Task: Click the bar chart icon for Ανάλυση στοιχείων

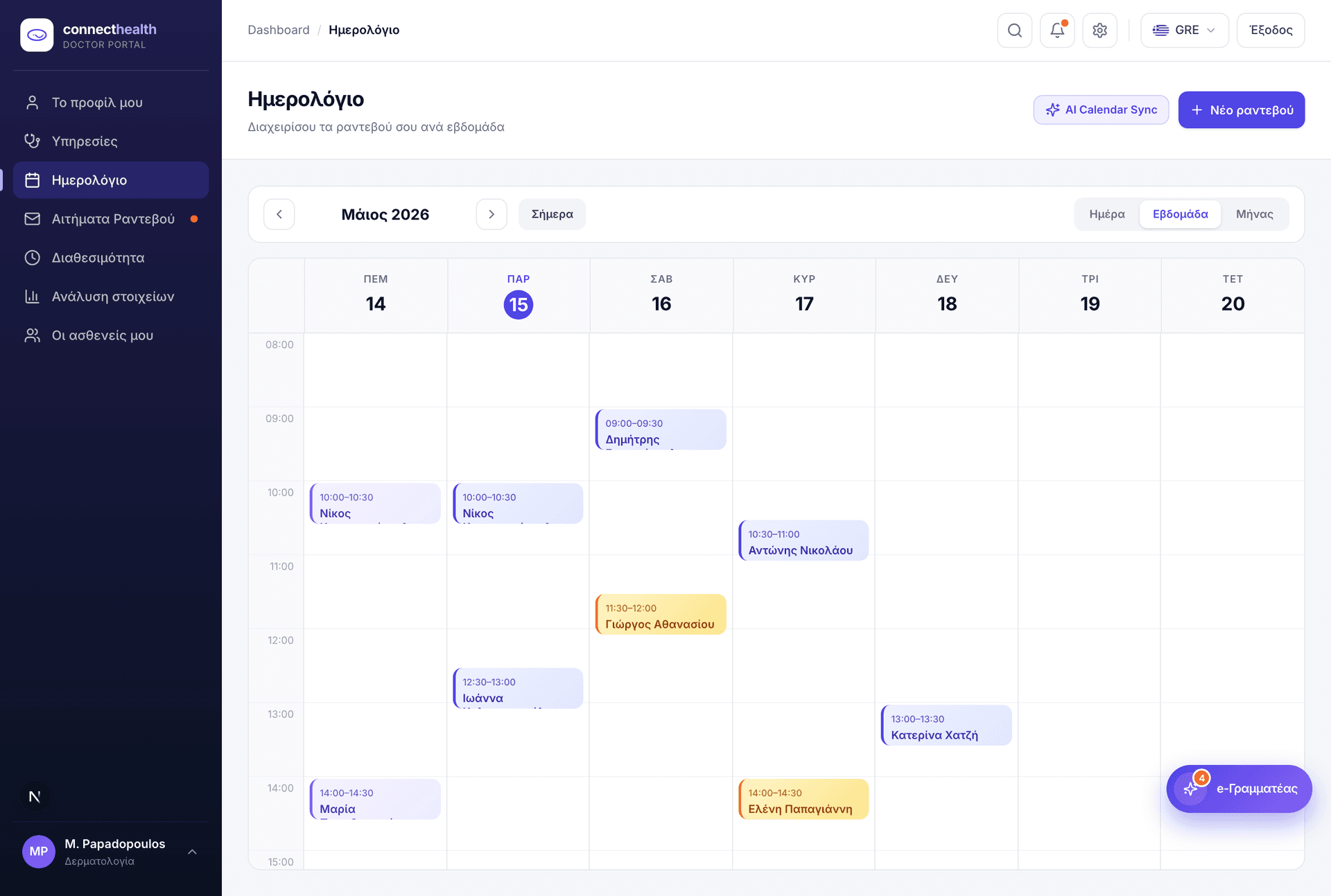Action: point(33,297)
